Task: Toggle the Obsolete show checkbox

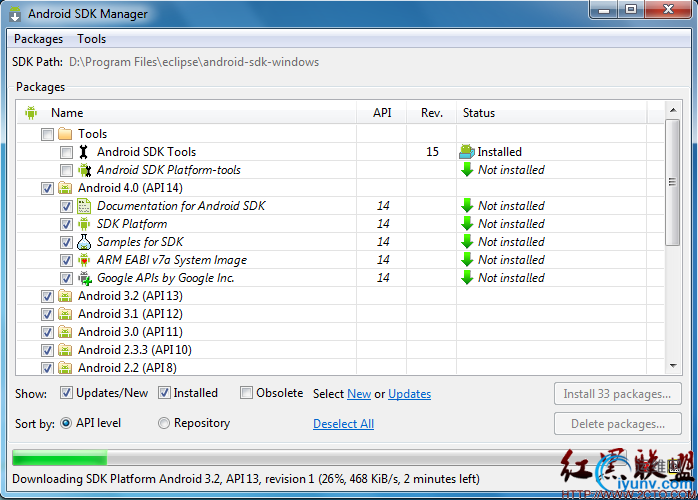Action: coord(246,393)
